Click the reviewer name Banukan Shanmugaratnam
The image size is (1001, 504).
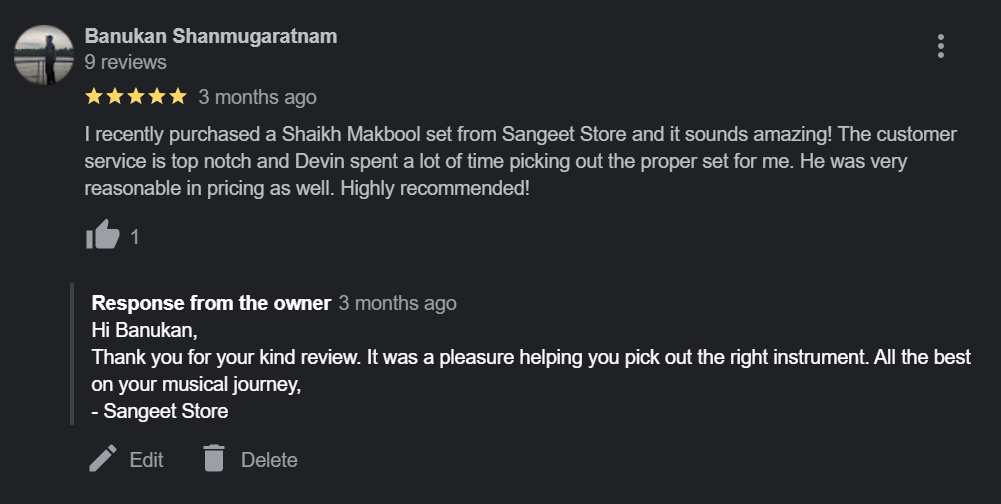point(211,36)
